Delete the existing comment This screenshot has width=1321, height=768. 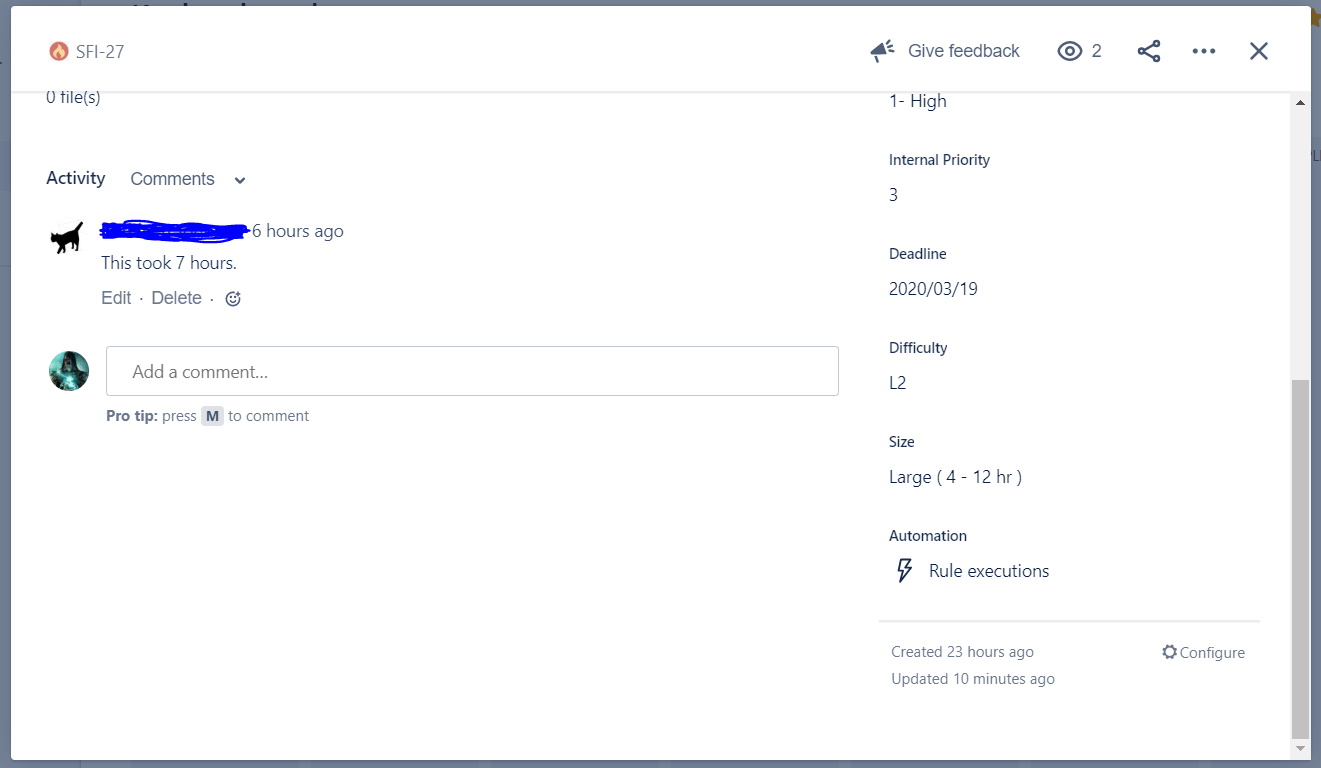(176, 297)
